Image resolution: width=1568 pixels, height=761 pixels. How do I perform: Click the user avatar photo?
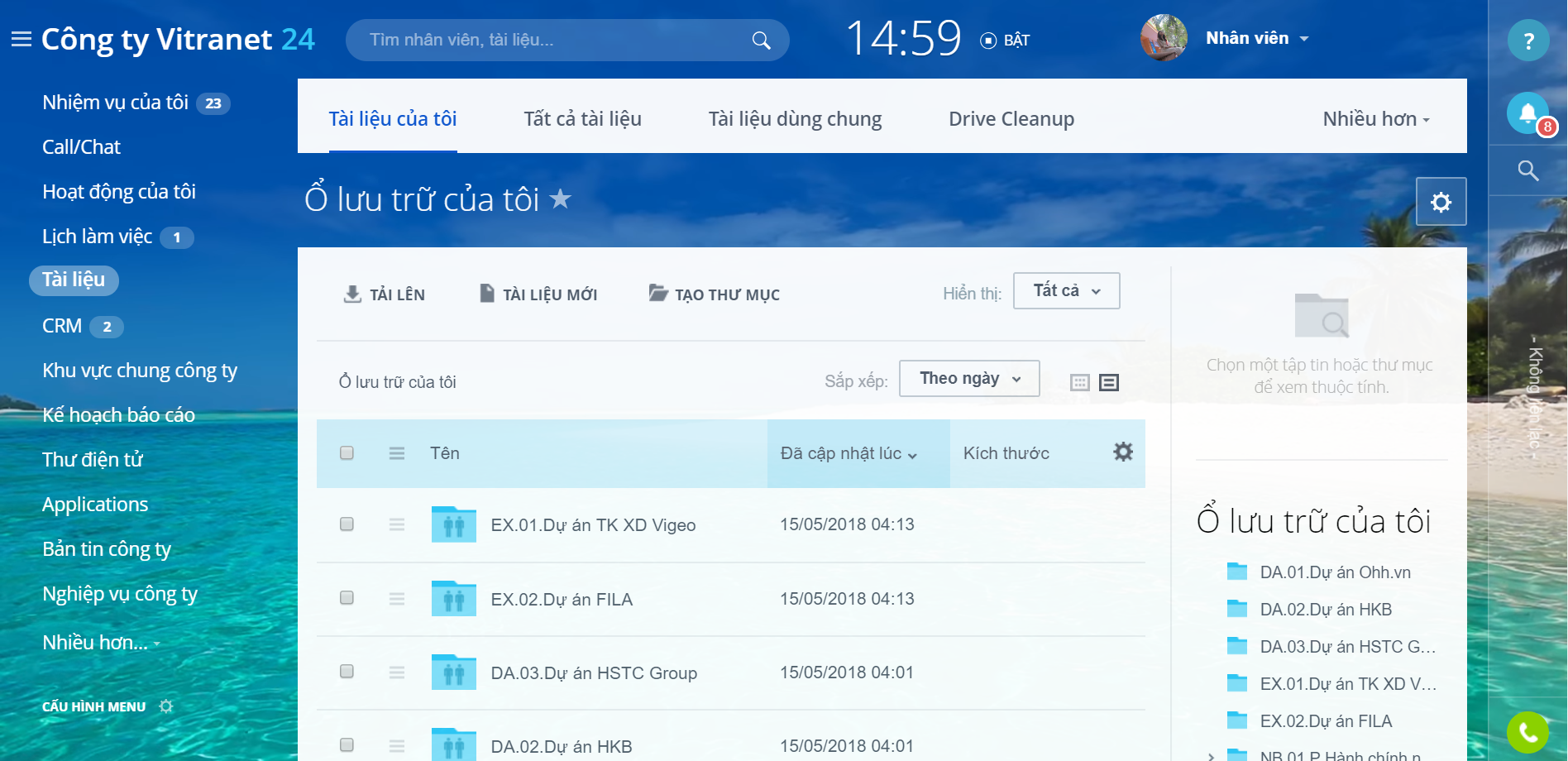(1164, 38)
